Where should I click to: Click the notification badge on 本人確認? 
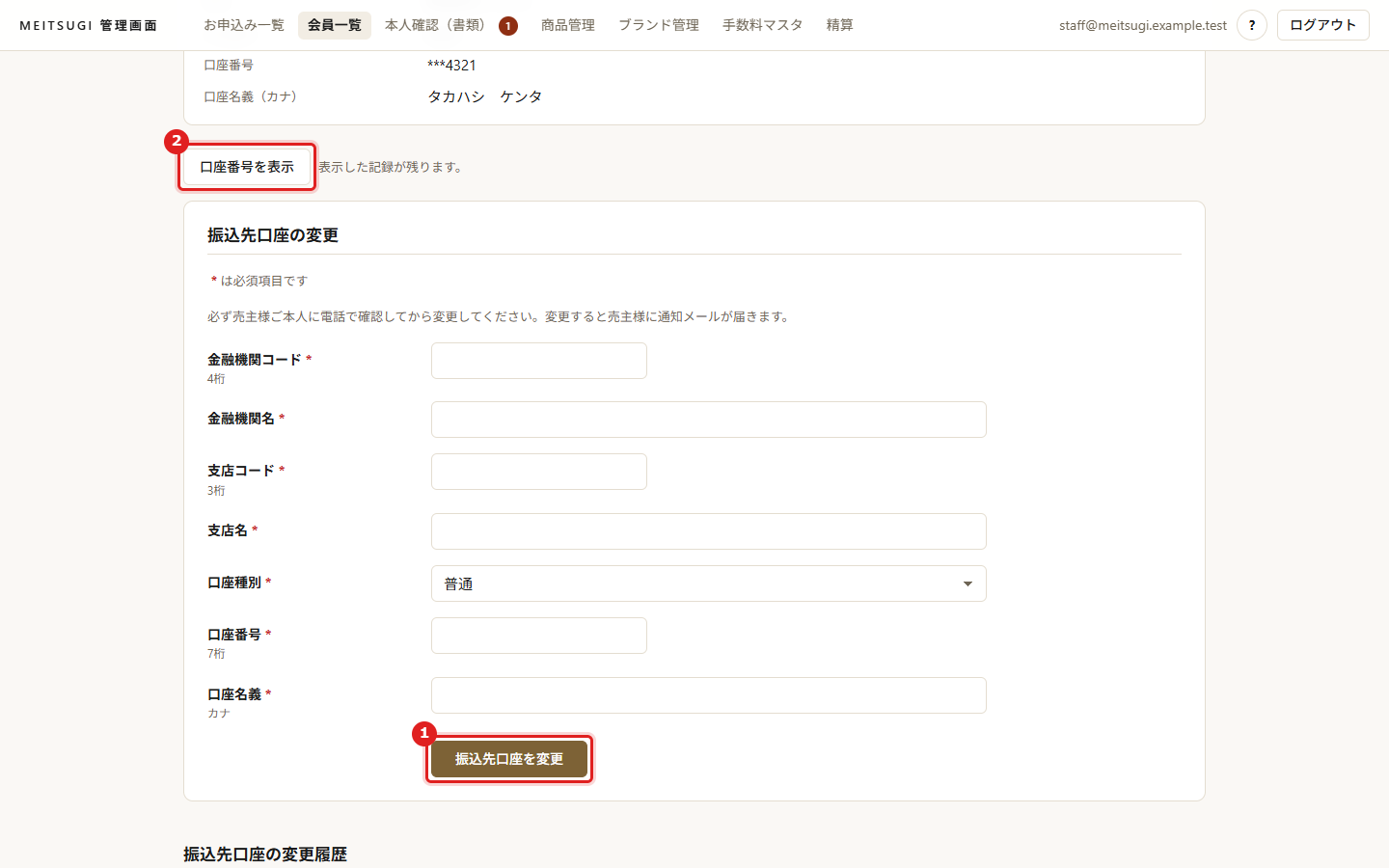click(507, 26)
